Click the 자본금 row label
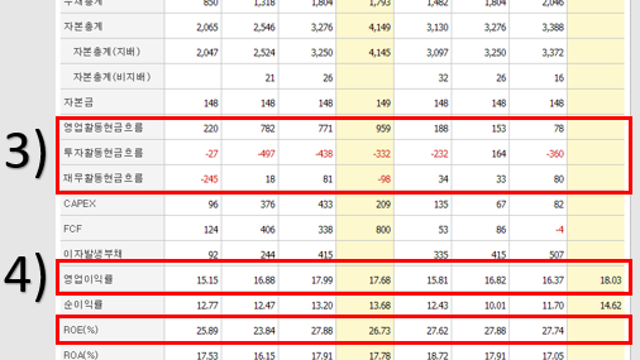The width and height of the screenshot is (640, 360). click(x=78, y=102)
